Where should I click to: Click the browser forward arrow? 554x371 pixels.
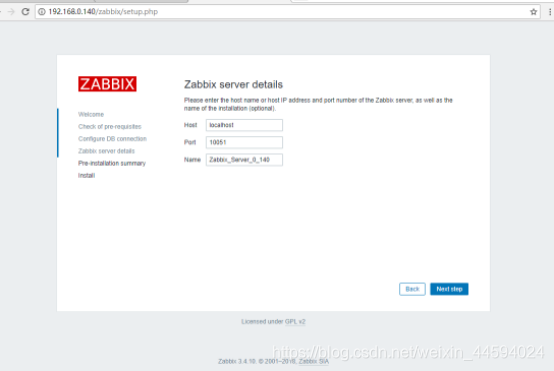(11, 12)
